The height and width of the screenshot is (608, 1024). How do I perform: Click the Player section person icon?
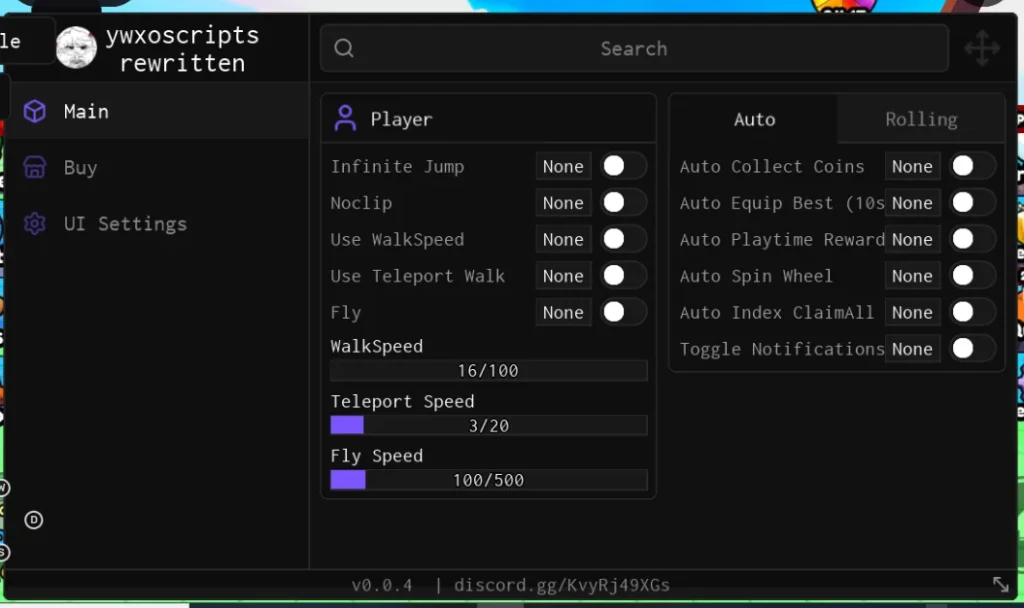345,119
